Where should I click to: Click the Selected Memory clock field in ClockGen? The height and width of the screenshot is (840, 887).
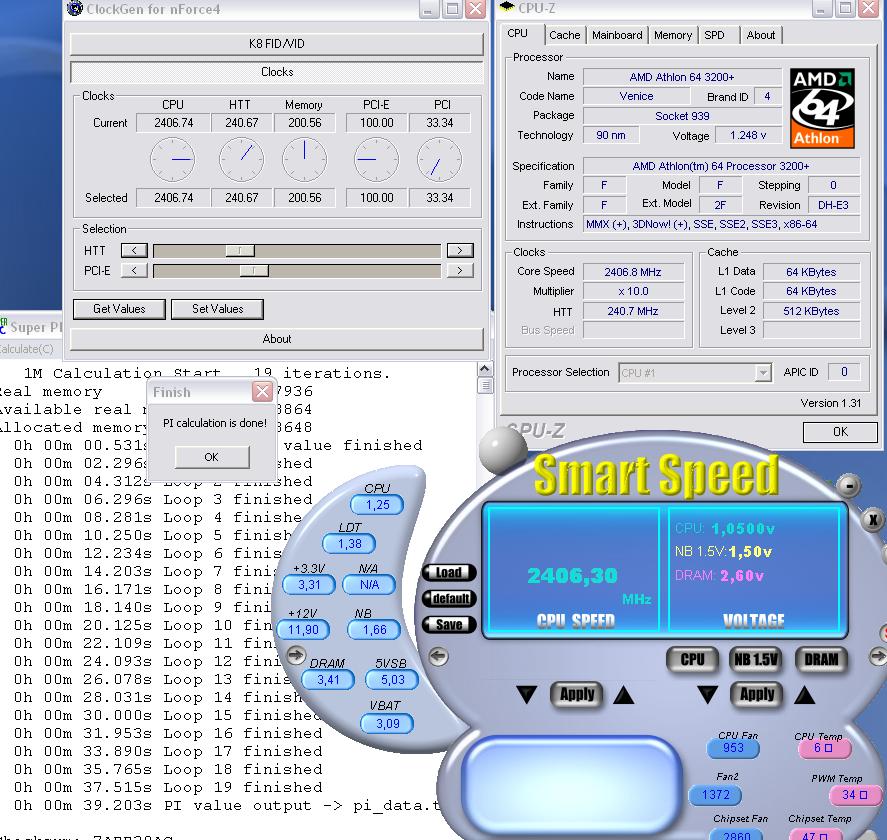coord(305,197)
